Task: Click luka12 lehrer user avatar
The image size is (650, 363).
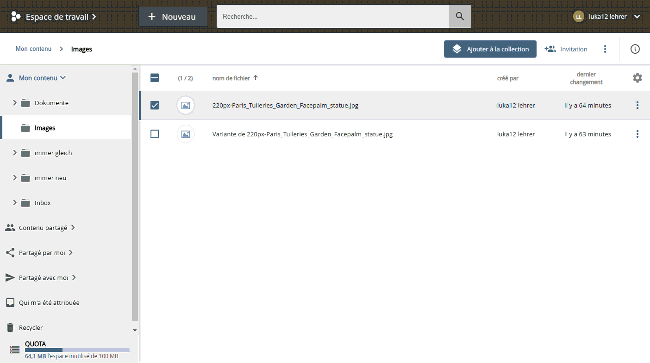Action: tap(578, 17)
